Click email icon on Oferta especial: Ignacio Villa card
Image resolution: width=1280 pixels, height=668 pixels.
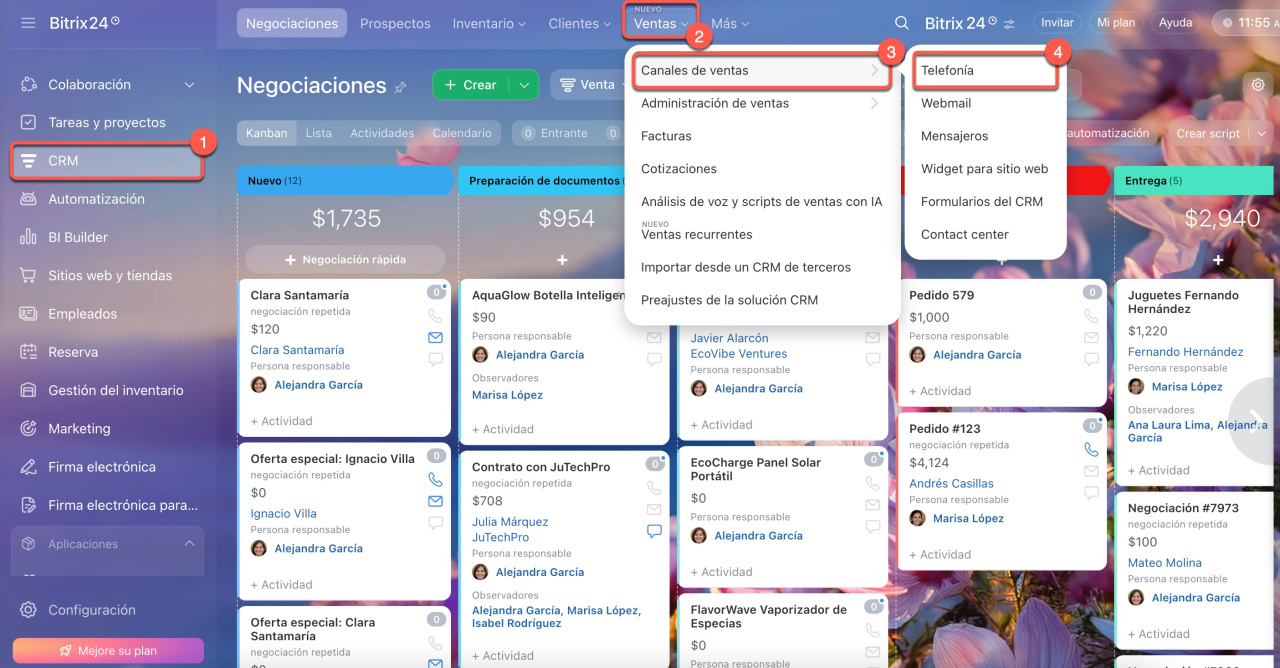[x=435, y=501]
